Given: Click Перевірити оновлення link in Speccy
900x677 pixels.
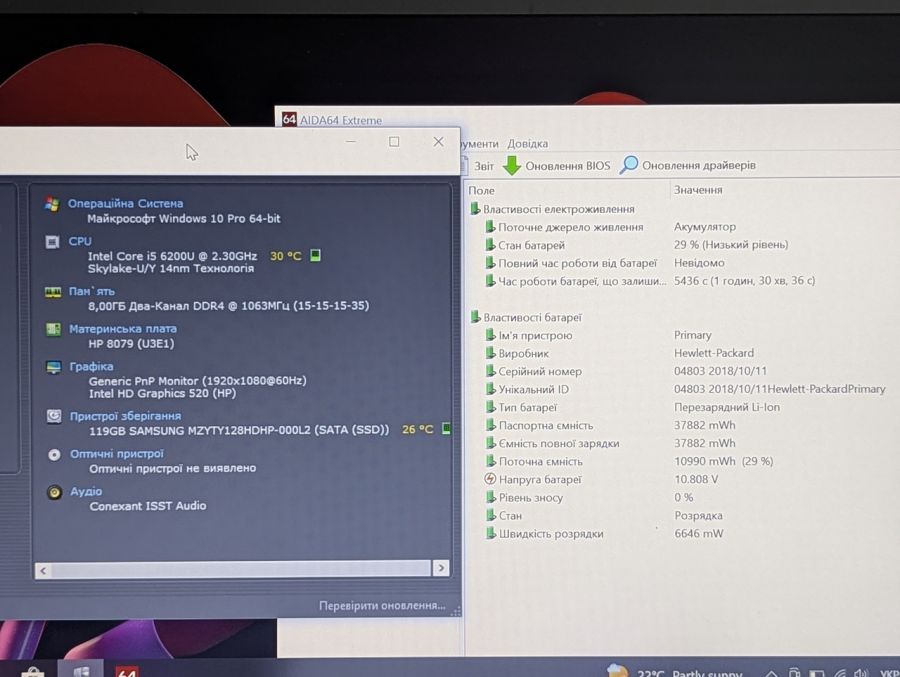Looking at the screenshot, I should pos(382,605).
